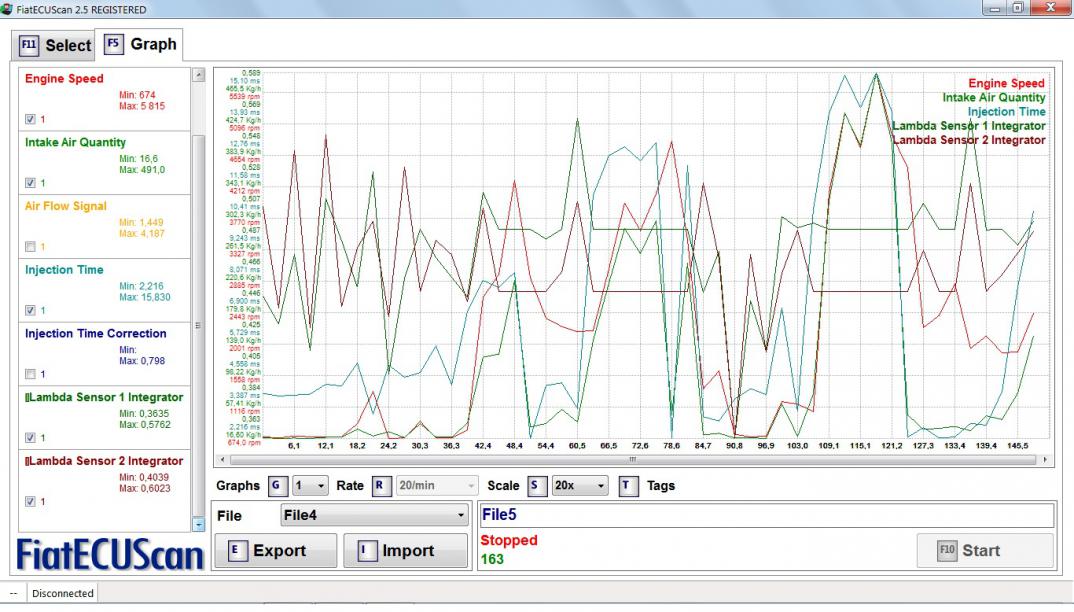
Task: Switch to the Select tab
Action: 55,46
